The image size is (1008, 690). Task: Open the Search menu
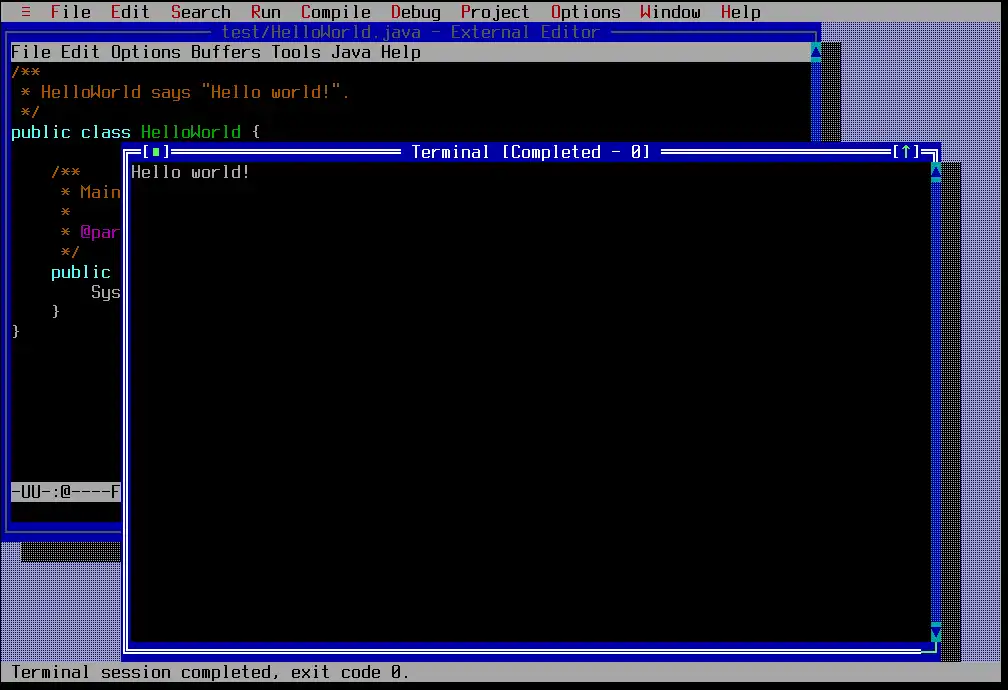tap(201, 12)
